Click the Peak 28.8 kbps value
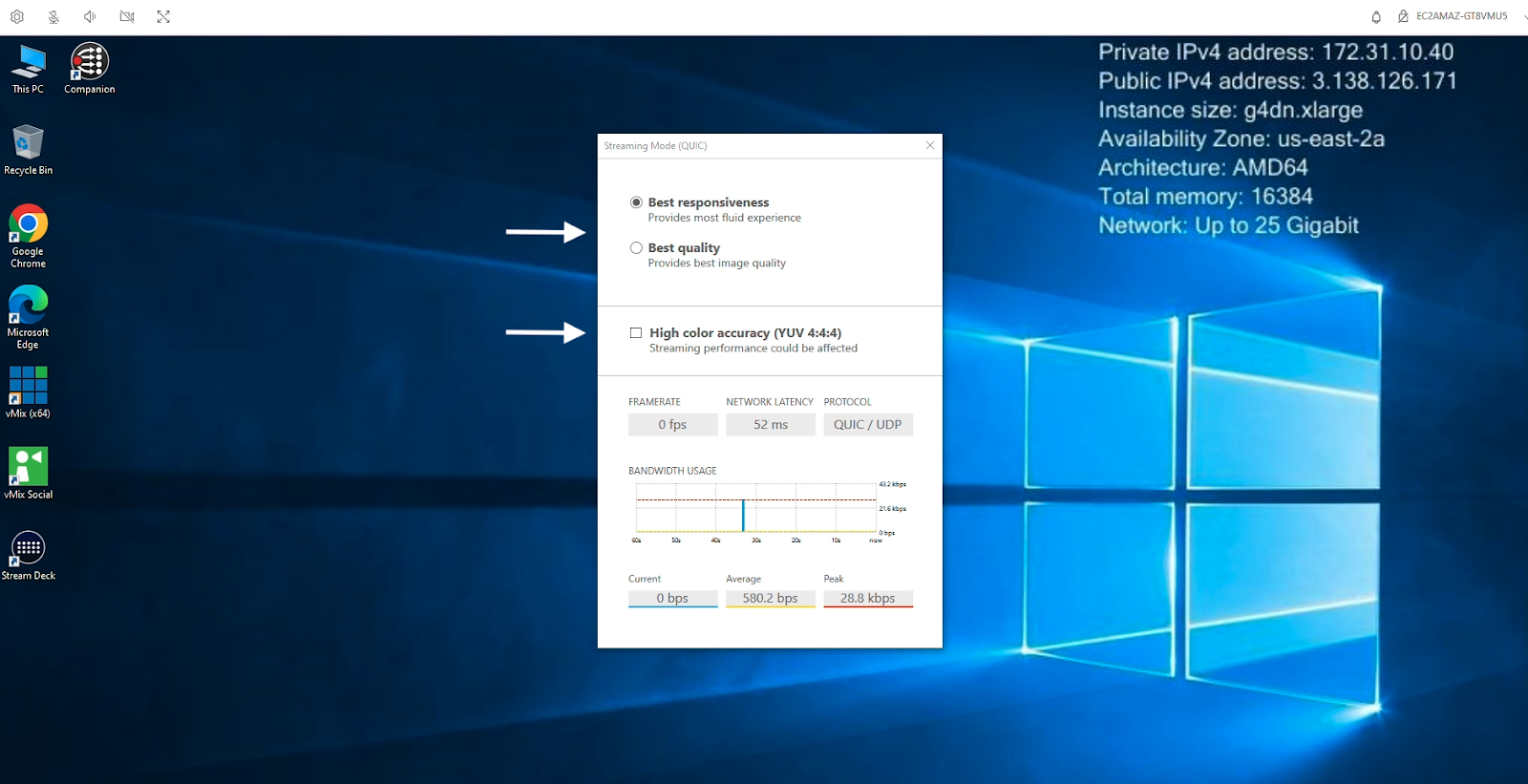The width and height of the screenshot is (1528, 784). (x=868, y=598)
